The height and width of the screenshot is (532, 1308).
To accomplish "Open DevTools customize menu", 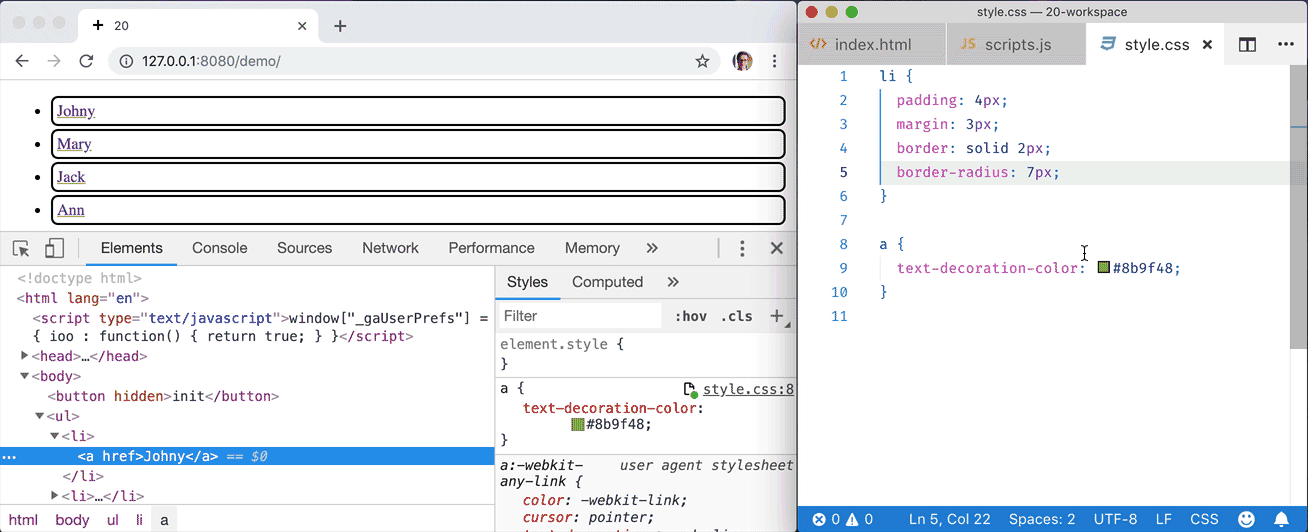I will (x=742, y=249).
